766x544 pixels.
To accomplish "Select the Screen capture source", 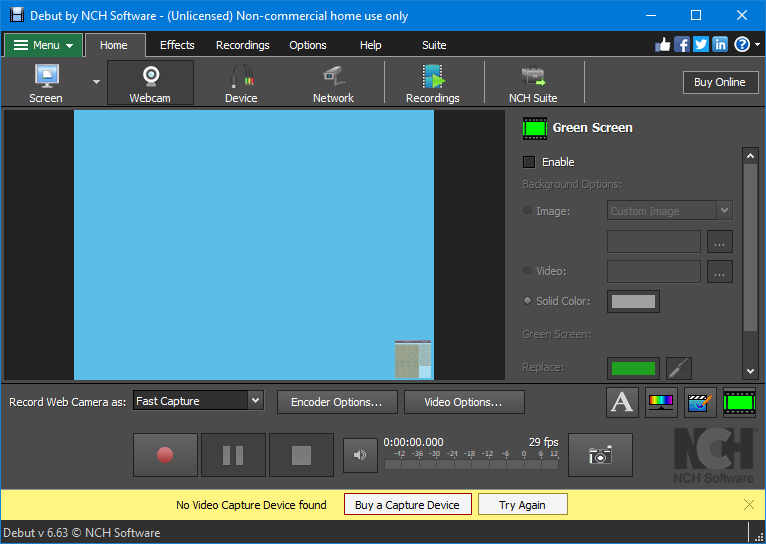I will pyautogui.click(x=45, y=83).
